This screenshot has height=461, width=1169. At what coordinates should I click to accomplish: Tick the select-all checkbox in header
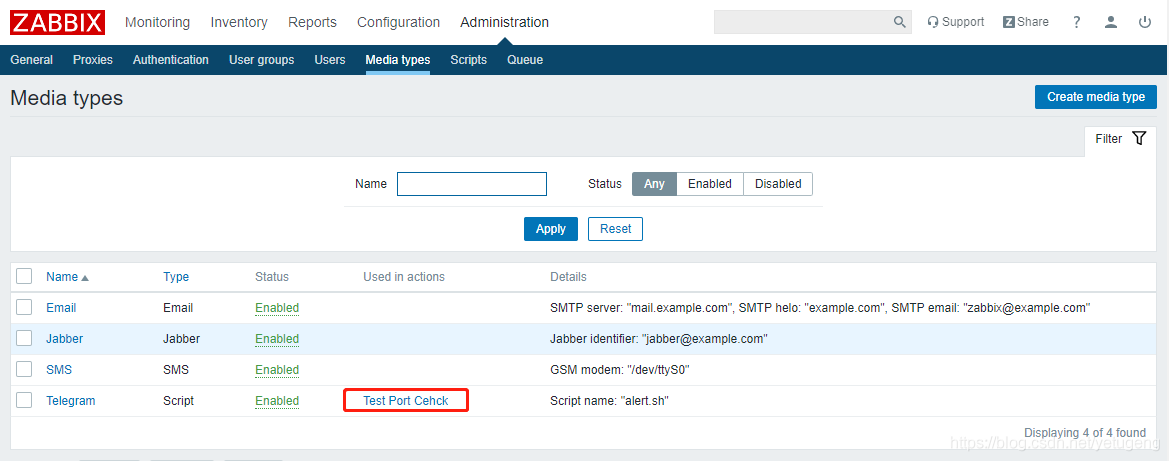24,276
